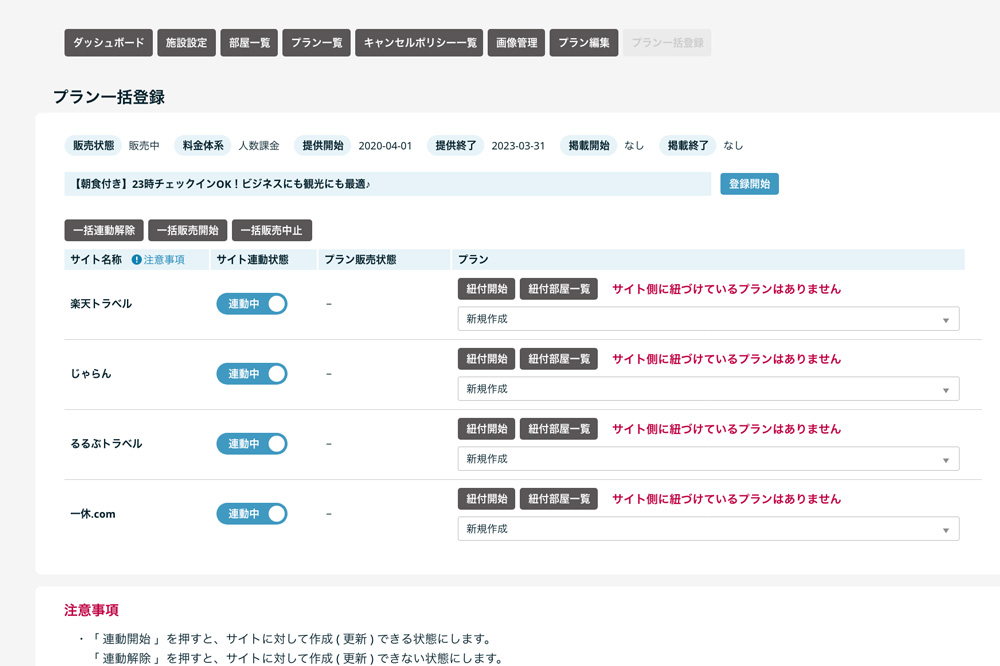Open 新規作成 dropdown for るるぶトラベル
The width and height of the screenshot is (1000, 666).
(x=707, y=459)
